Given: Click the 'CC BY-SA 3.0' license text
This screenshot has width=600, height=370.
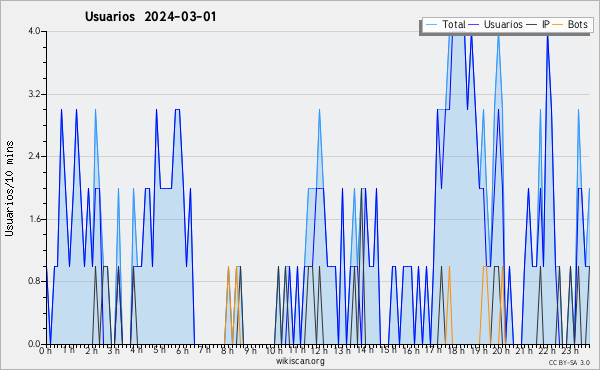Looking at the screenshot, I should point(569,363).
